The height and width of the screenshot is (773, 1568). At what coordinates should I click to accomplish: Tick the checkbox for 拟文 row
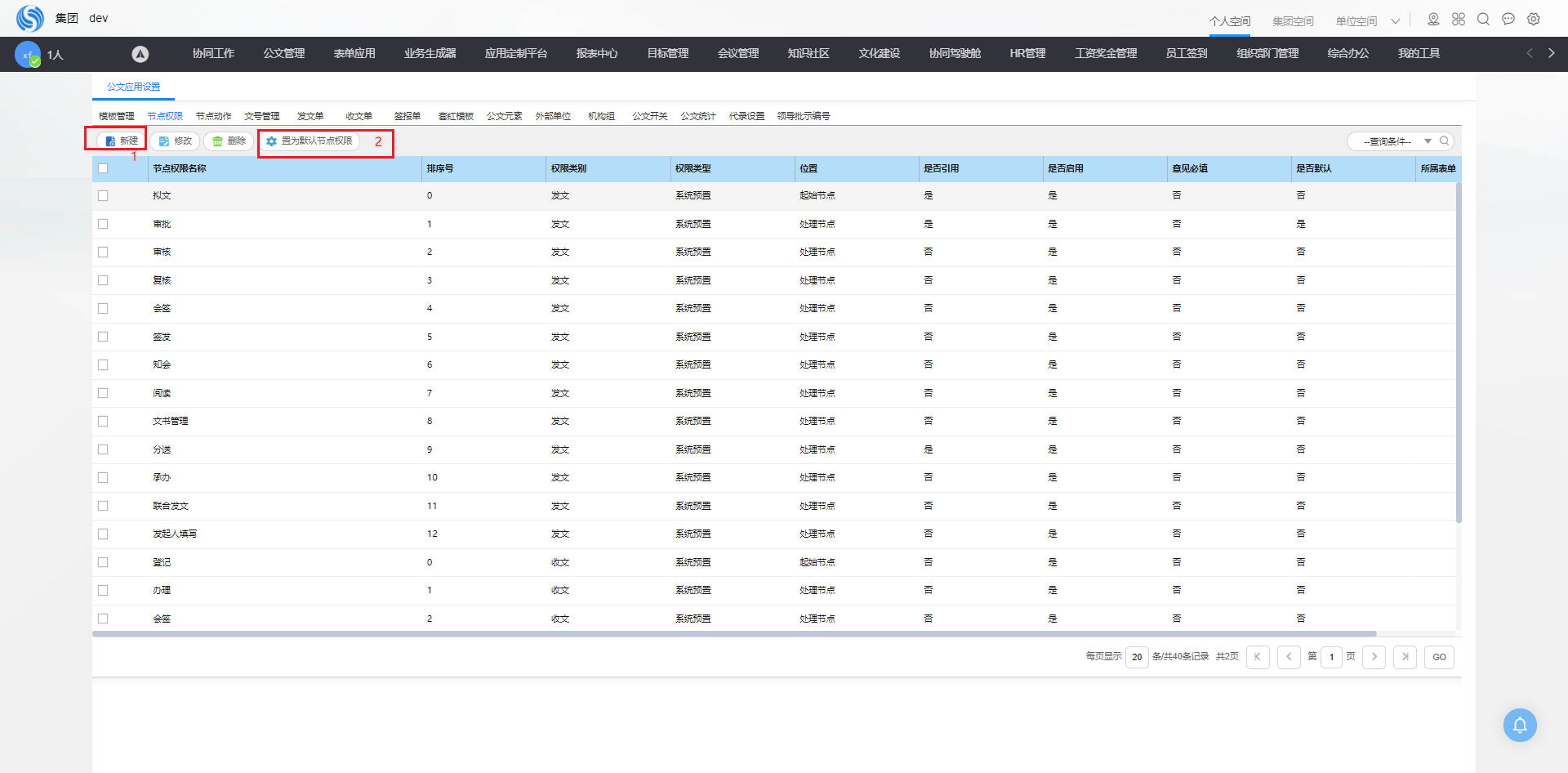click(103, 196)
